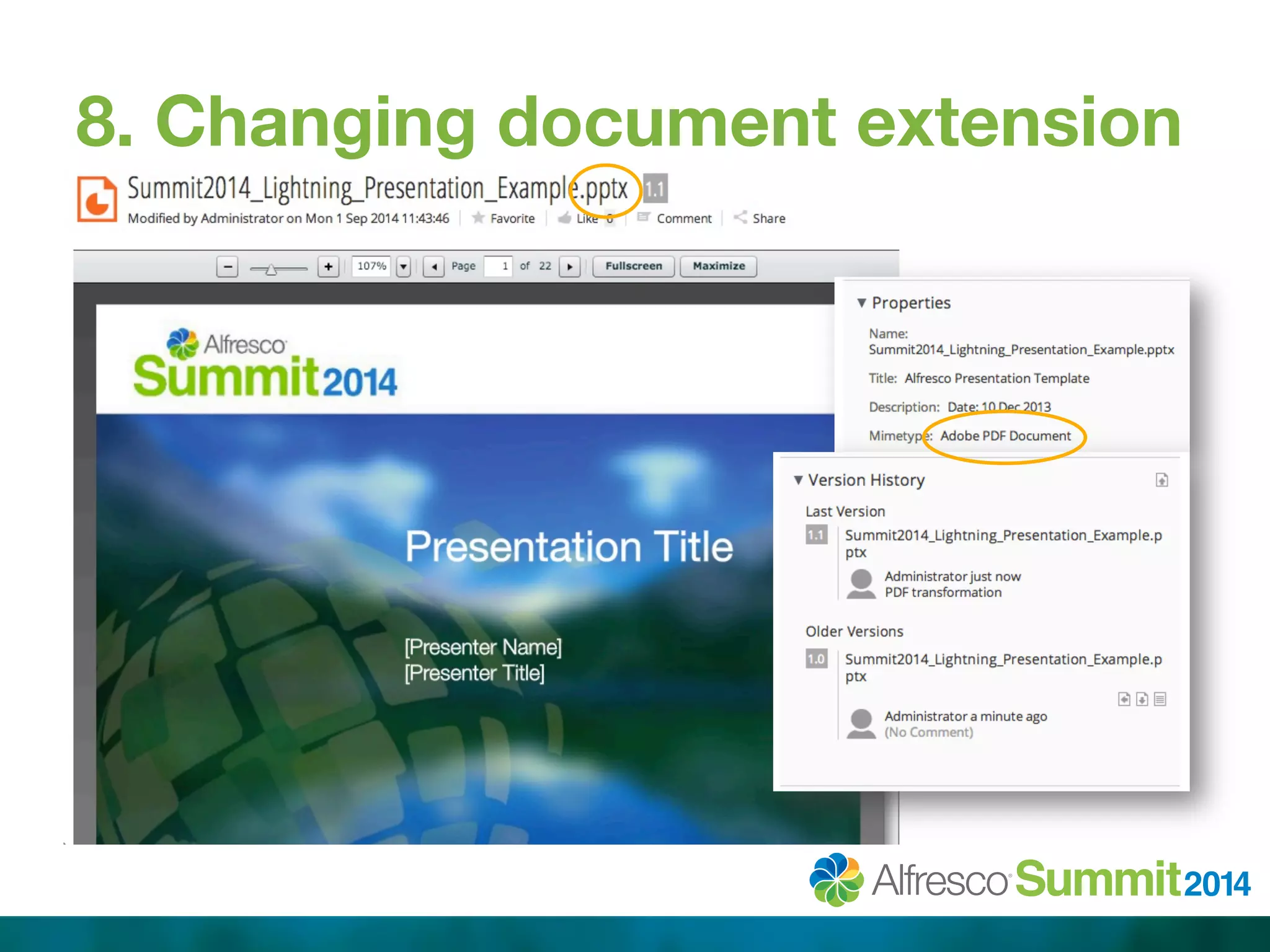Open the Last Version 1.1 file name

point(1003,544)
